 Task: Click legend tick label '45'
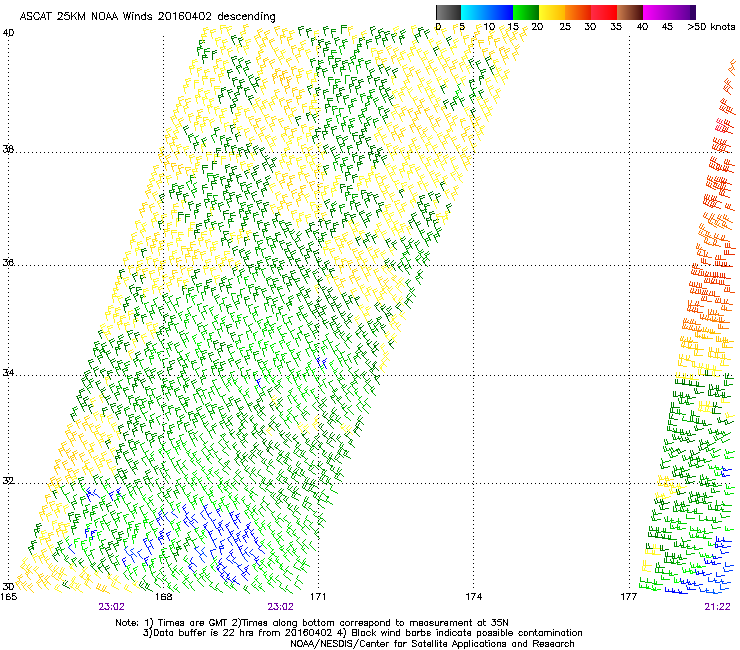tap(667, 27)
